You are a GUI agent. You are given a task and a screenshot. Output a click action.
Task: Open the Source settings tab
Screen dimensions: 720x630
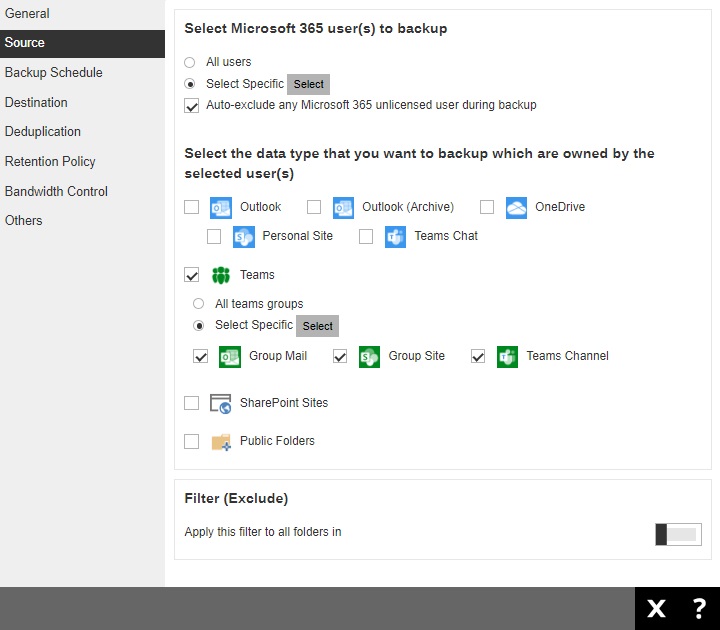pos(82,44)
